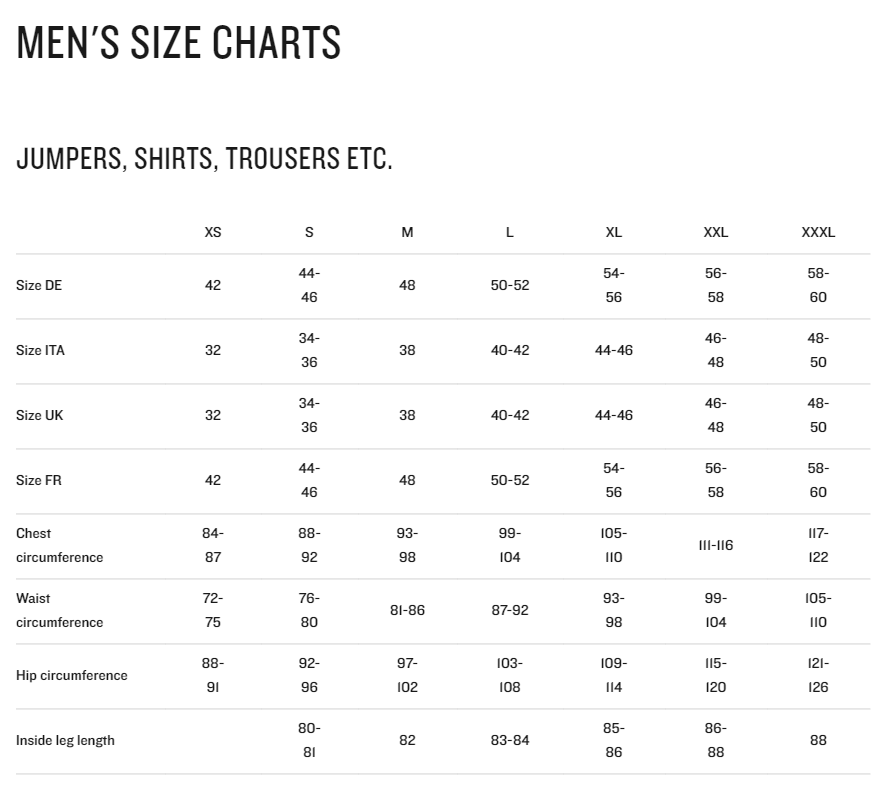This screenshot has width=884, height=796.
Task: Select the 81-86 waist value for M
Action: coord(407,610)
